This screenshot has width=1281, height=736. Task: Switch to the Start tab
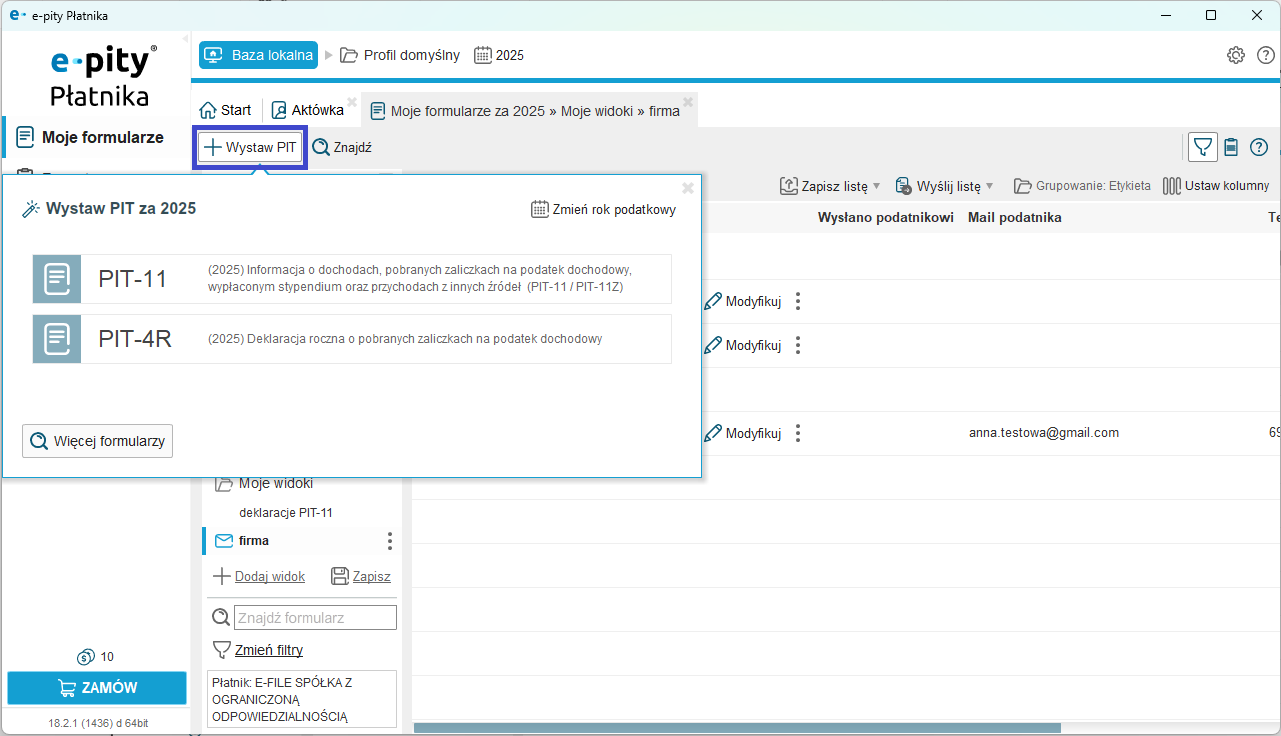225,110
